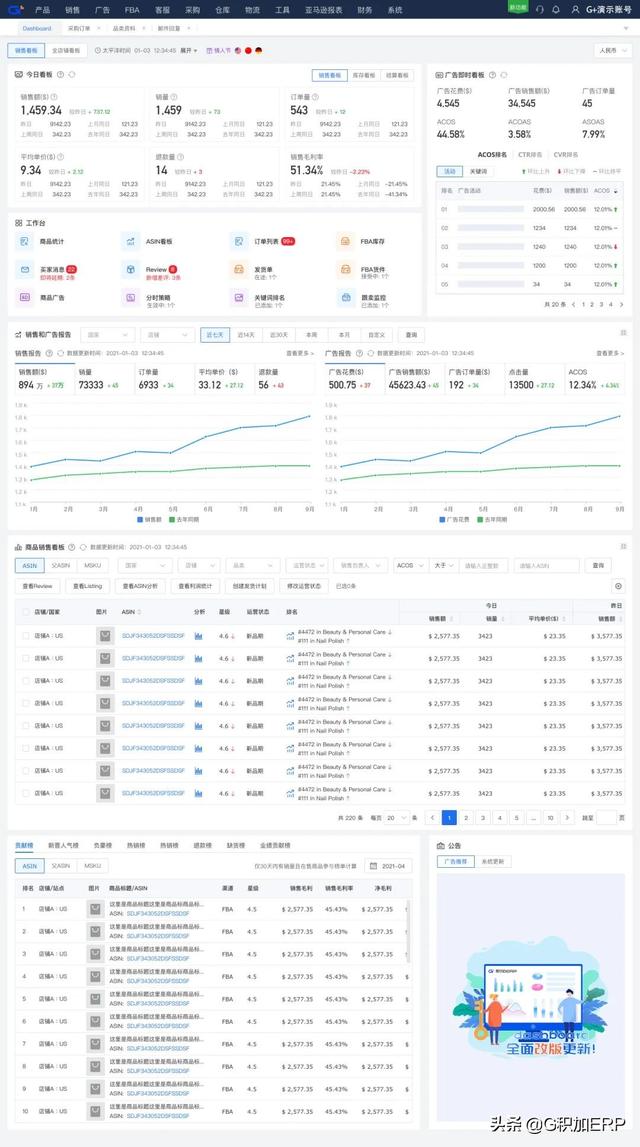Open the 每页 20 page-size dropdown
Viewport: 640px width, 1147px height.
tap(396, 818)
